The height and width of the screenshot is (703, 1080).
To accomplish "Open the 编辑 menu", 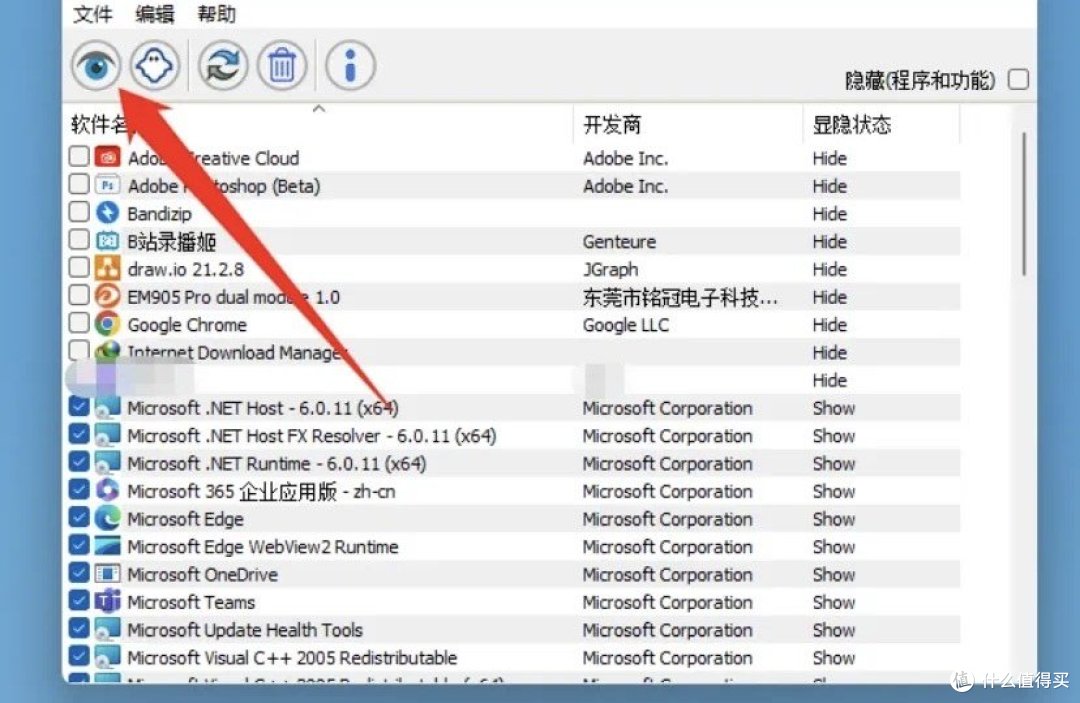I will point(154,14).
